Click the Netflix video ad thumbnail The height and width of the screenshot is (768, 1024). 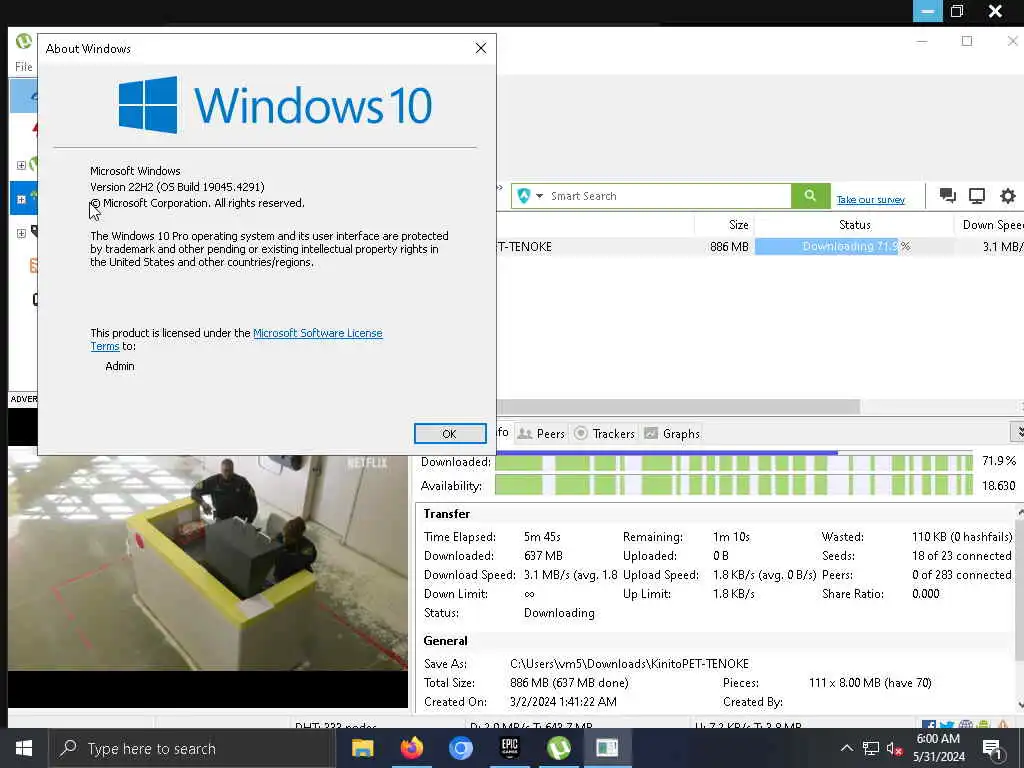208,562
